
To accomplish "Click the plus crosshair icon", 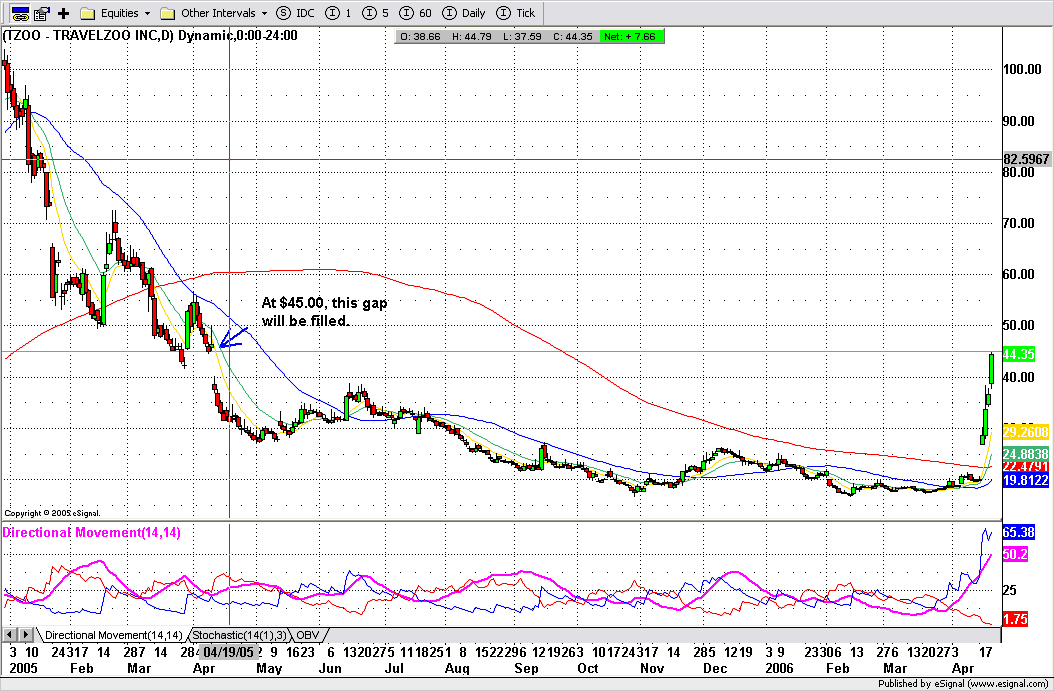I will (63, 13).
